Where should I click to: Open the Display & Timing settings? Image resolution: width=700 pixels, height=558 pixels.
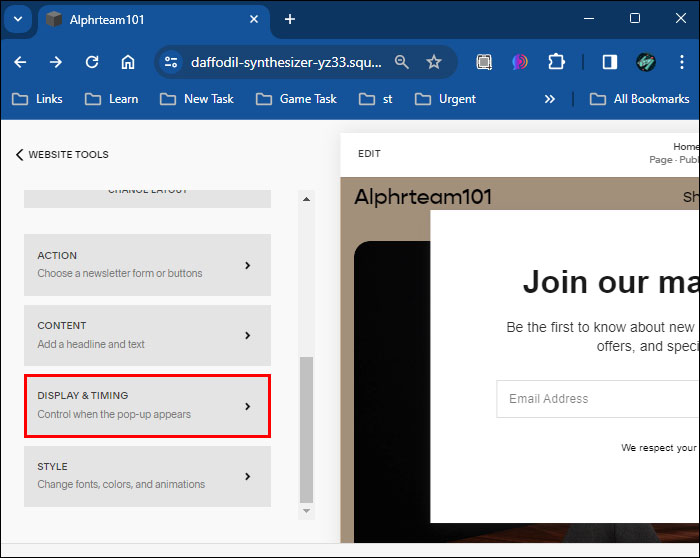coord(147,406)
